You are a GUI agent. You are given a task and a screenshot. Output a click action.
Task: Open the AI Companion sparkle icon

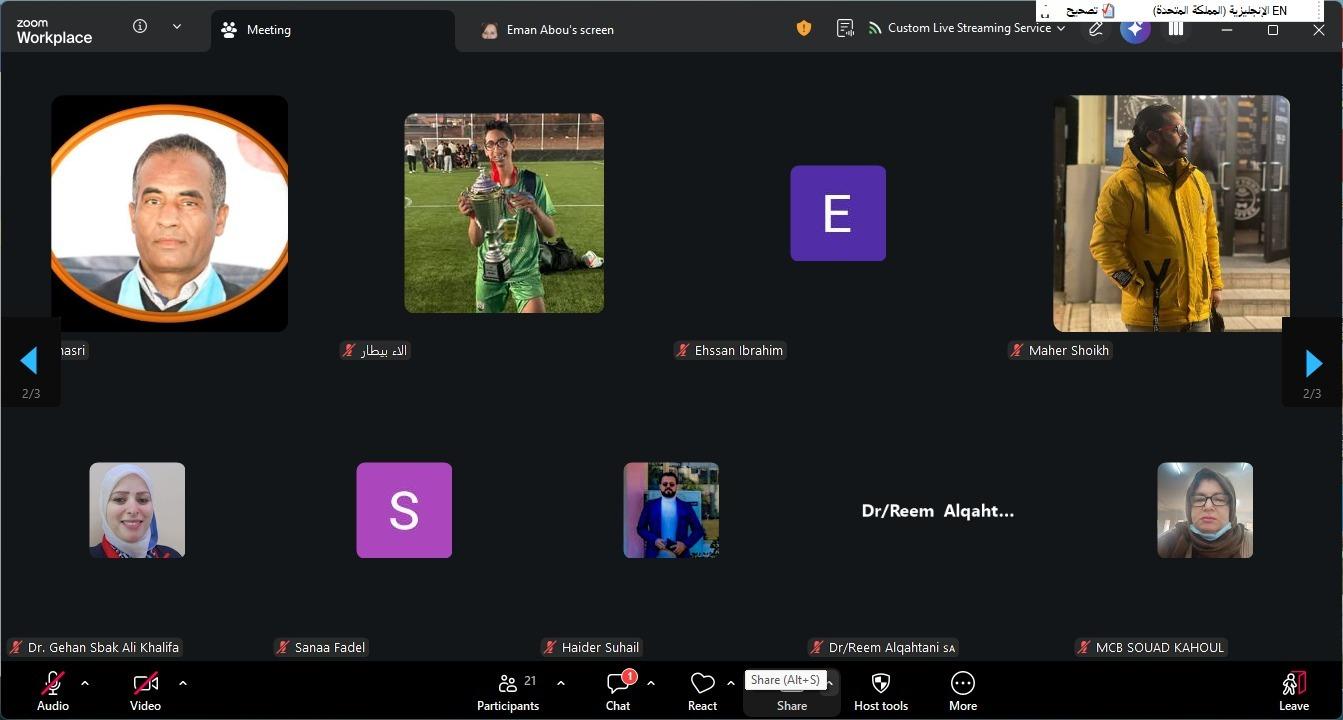tap(1135, 29)
